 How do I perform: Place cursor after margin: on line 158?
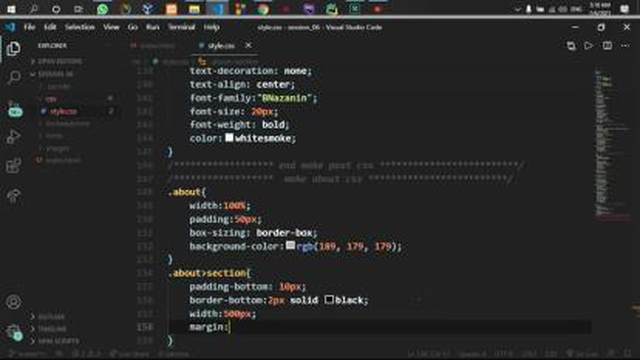point(230,327)
